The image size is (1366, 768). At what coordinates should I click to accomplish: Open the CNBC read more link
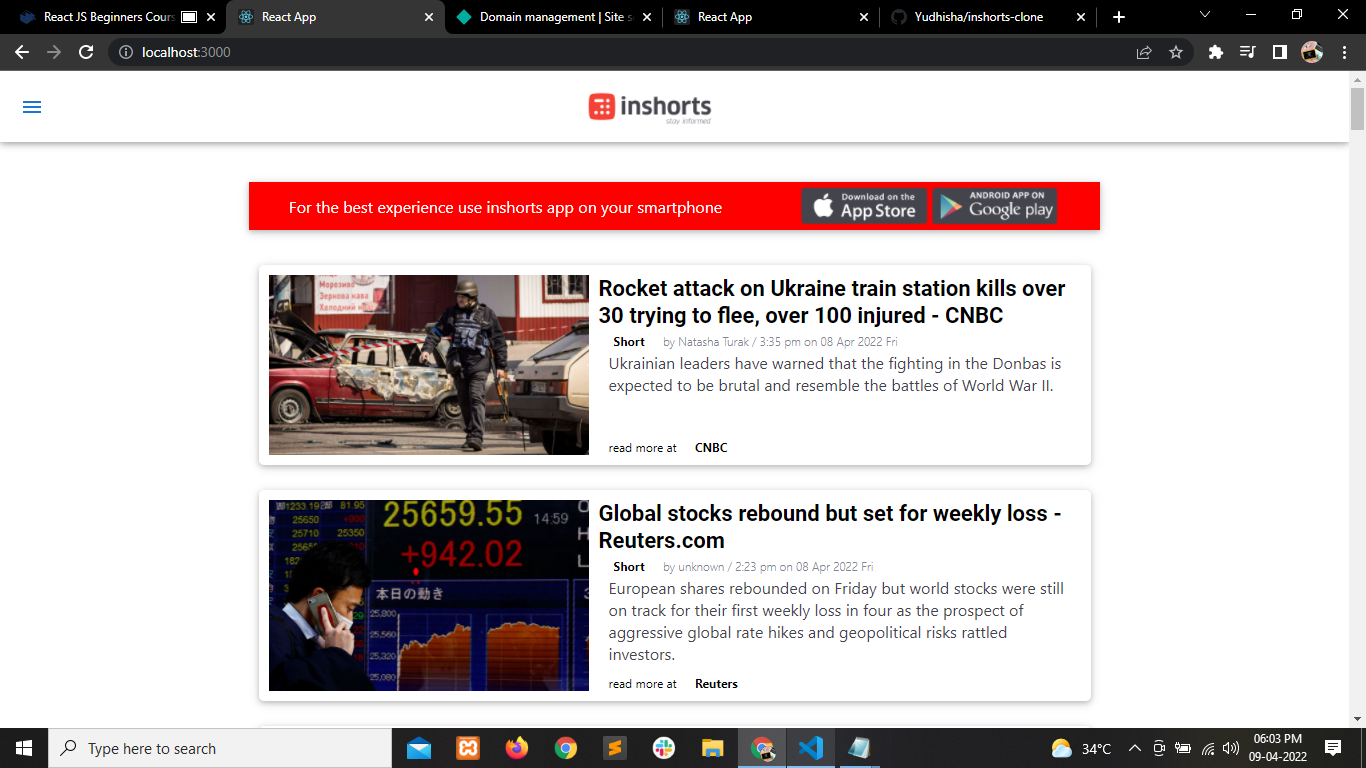coord(711,447)
